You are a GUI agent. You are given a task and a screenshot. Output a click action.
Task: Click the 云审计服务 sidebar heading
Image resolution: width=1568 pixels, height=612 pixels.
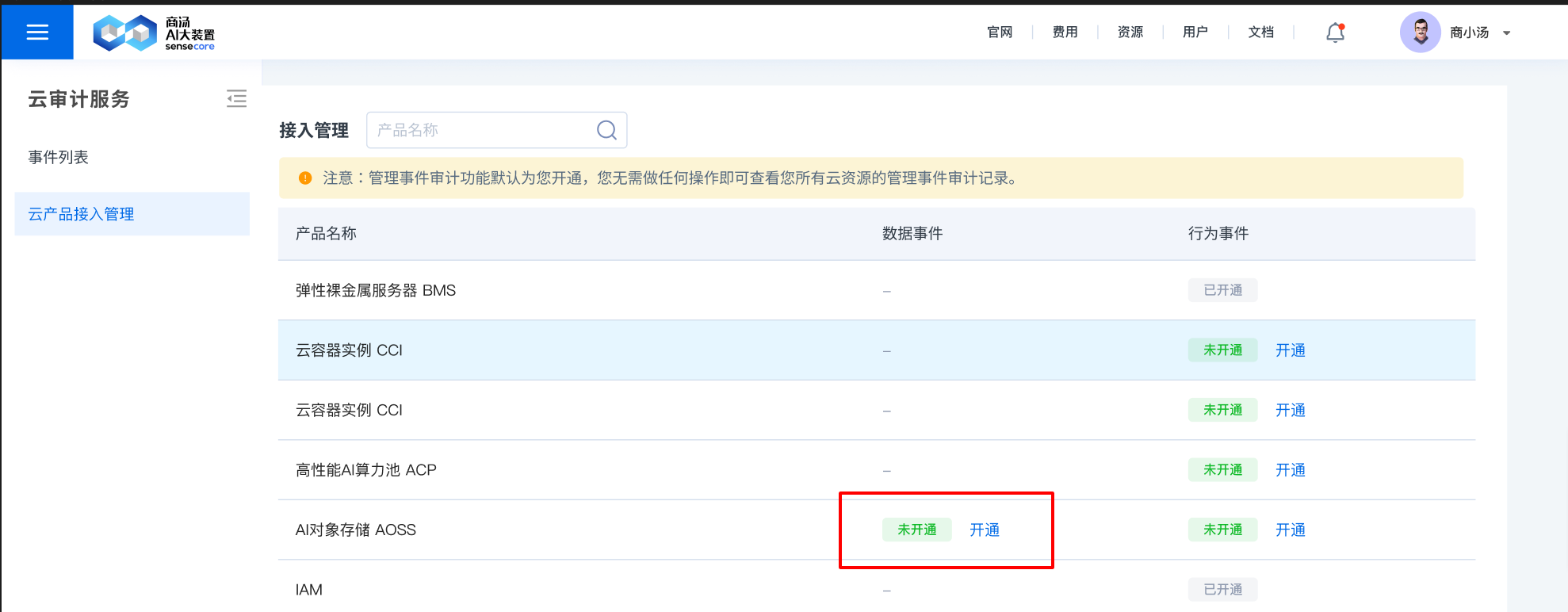point(78,99)
